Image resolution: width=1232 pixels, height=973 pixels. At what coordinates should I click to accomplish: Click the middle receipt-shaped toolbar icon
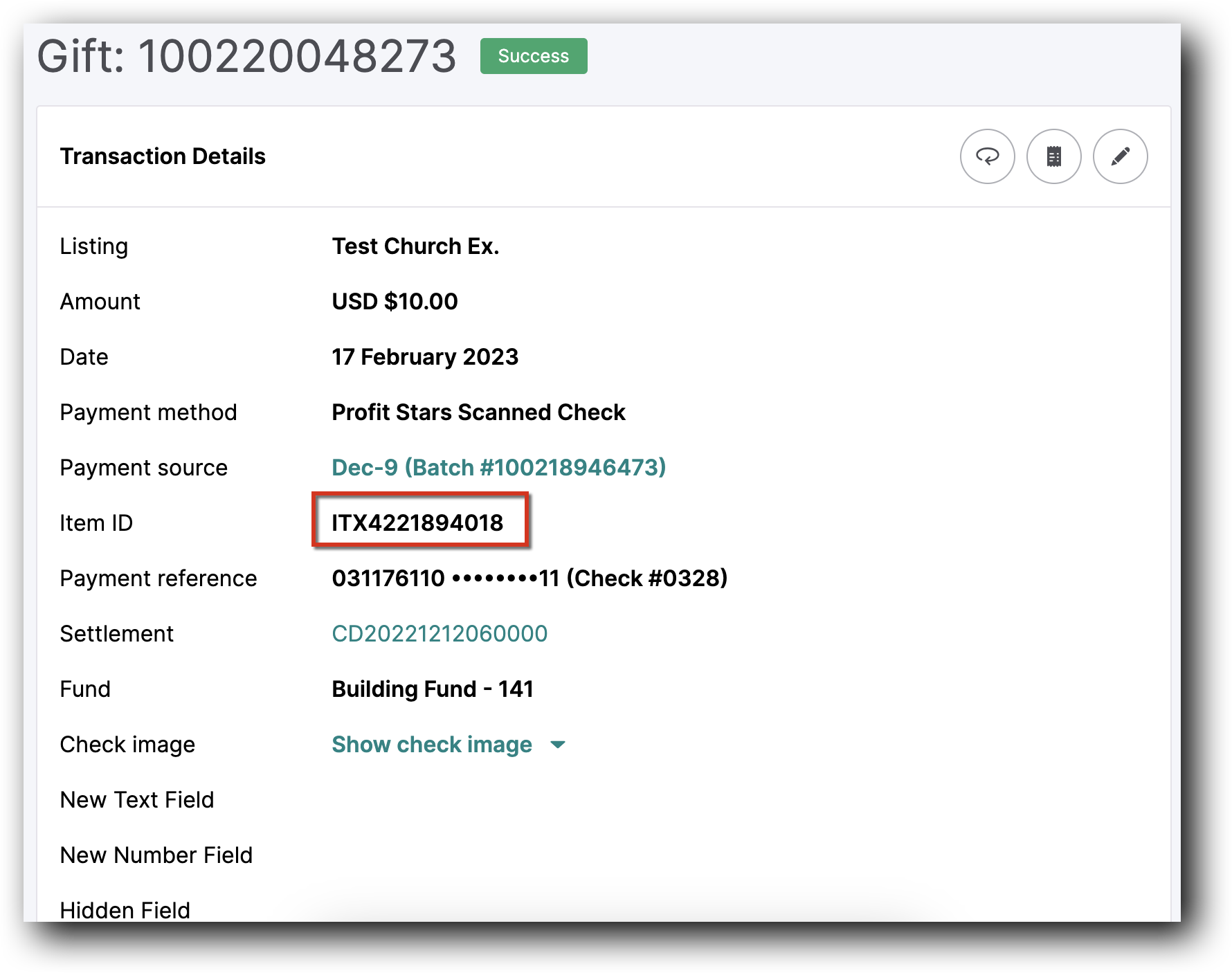[1053, 157]
